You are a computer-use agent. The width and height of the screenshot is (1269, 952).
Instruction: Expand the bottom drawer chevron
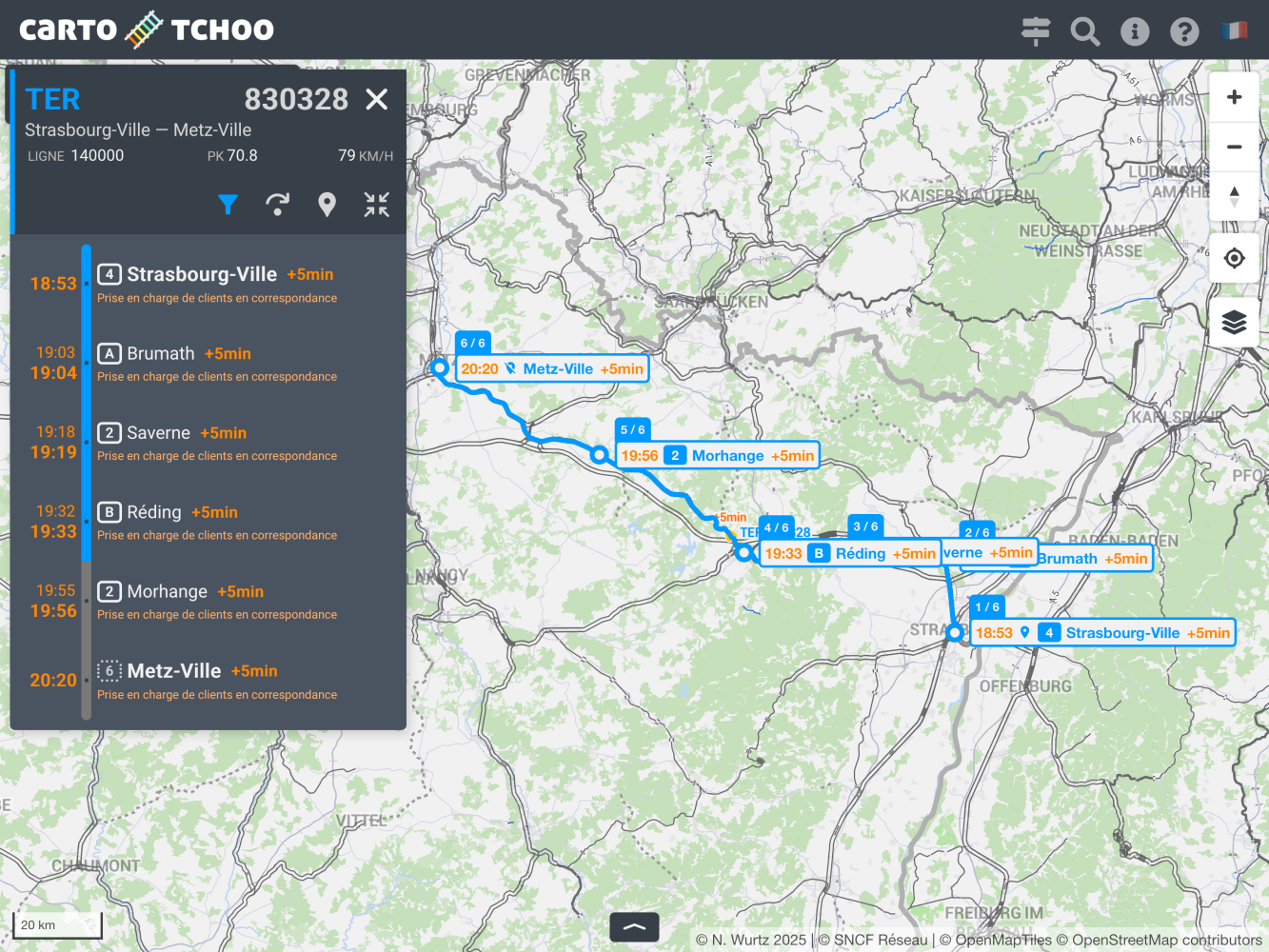(x=634, y=926)
